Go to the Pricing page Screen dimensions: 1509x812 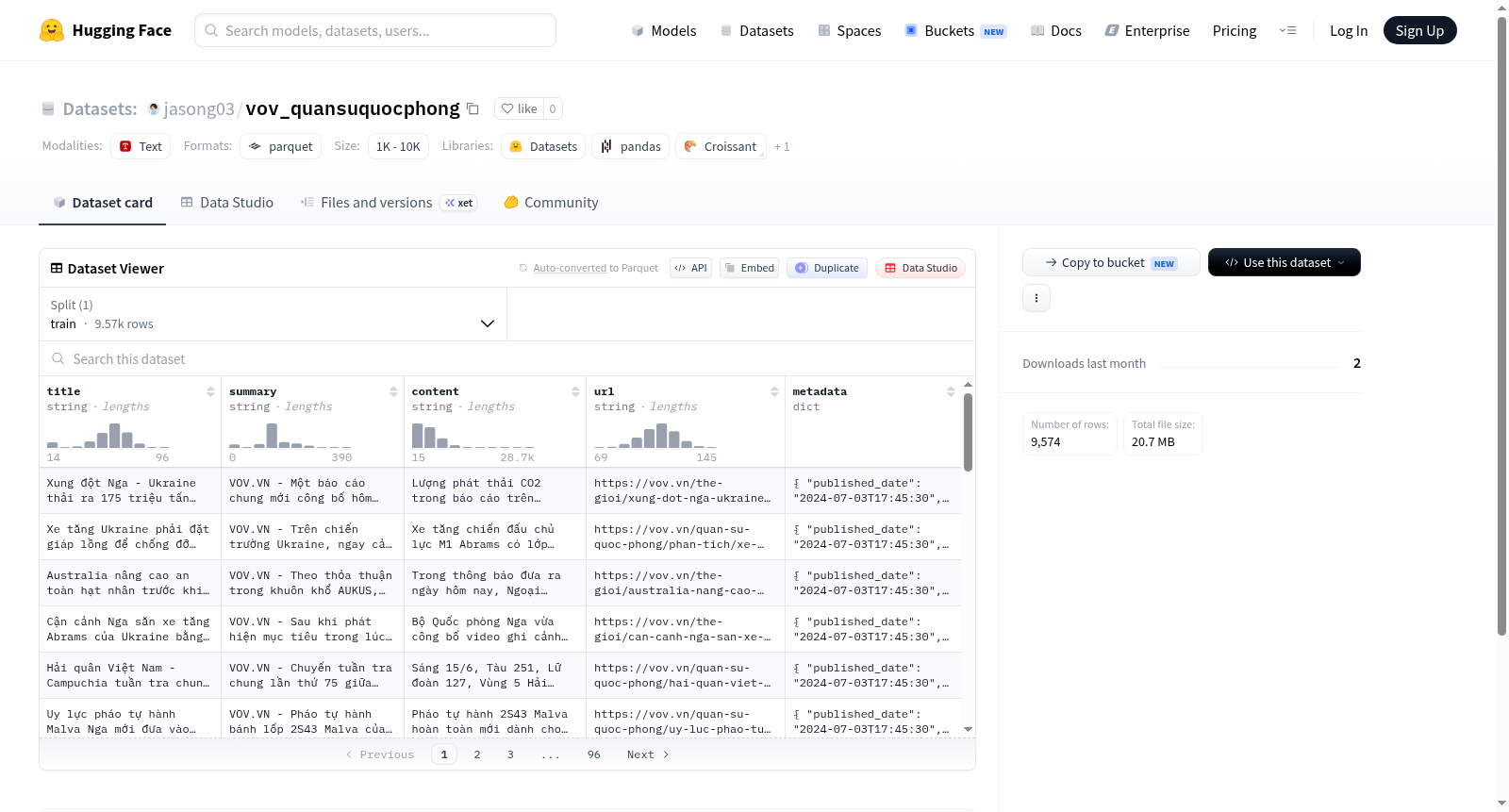[x=1234, y=30]
